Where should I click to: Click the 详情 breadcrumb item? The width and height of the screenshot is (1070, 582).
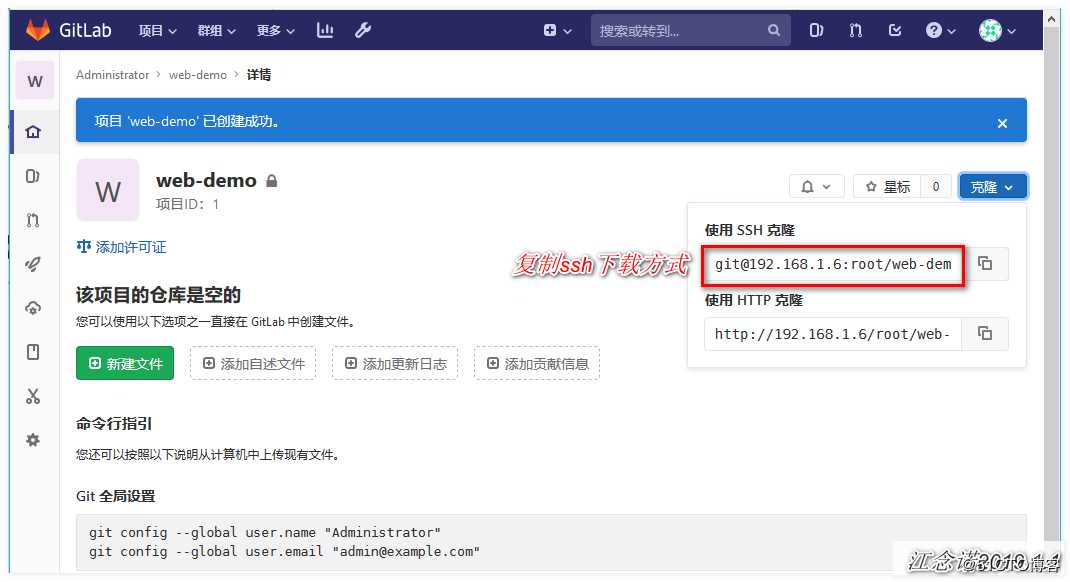259,74
